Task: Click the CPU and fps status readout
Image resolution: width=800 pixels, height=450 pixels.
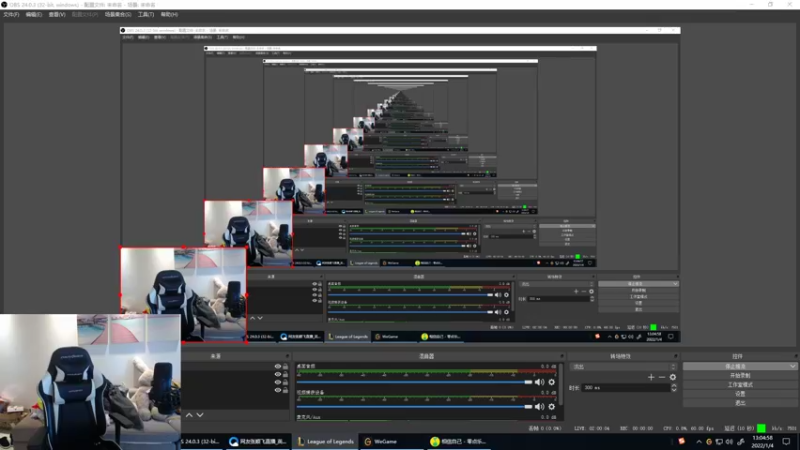Action: coord(690,429)
